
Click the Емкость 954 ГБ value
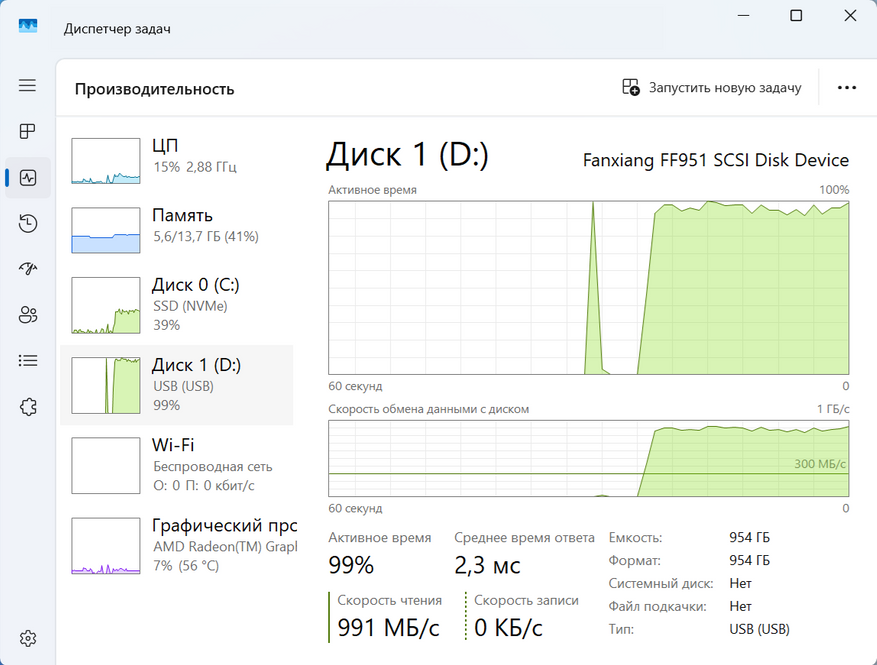[749, 537]
